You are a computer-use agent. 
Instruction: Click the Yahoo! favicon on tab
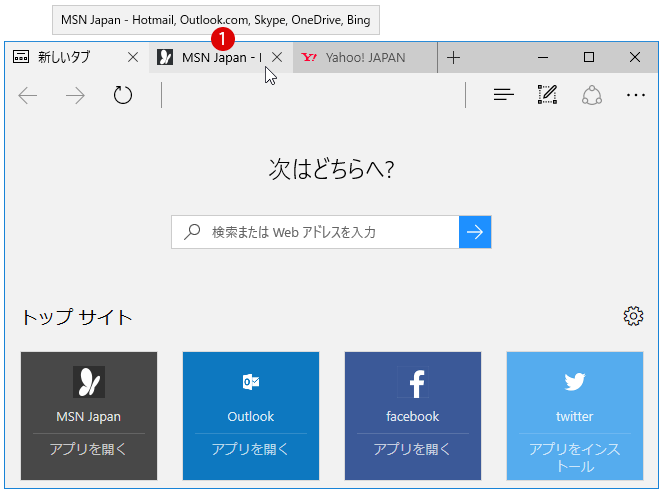coord(309,57)
